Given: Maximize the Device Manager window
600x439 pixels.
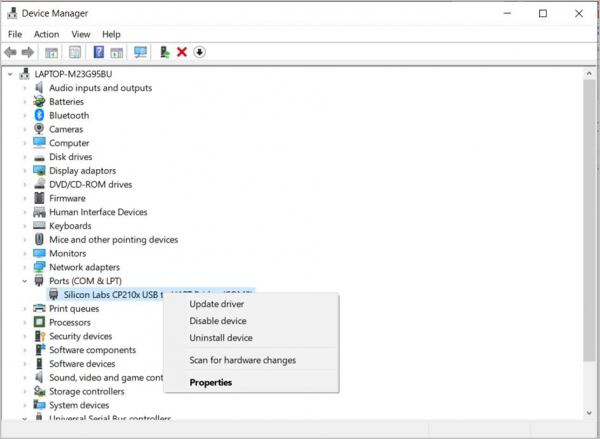Looking at the screenshot, I should click(x=543, y=13).
